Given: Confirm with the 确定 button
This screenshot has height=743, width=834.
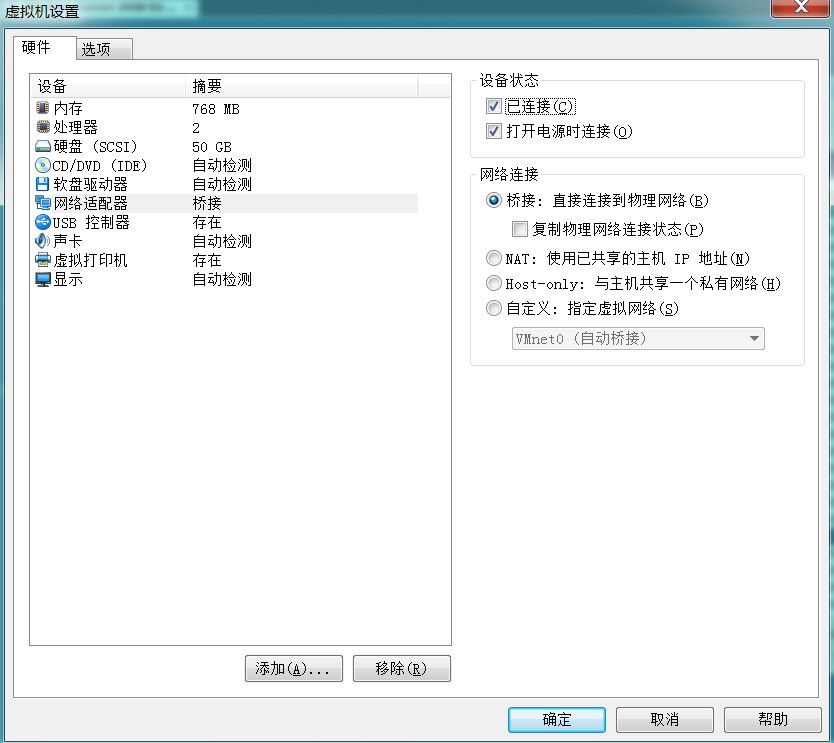Looking at the screenshot, I should (x=556, y=720).
